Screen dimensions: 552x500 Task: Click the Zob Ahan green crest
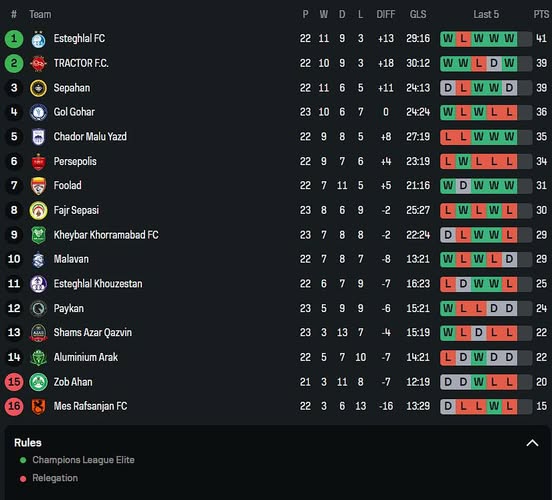(x=38, y=382)
